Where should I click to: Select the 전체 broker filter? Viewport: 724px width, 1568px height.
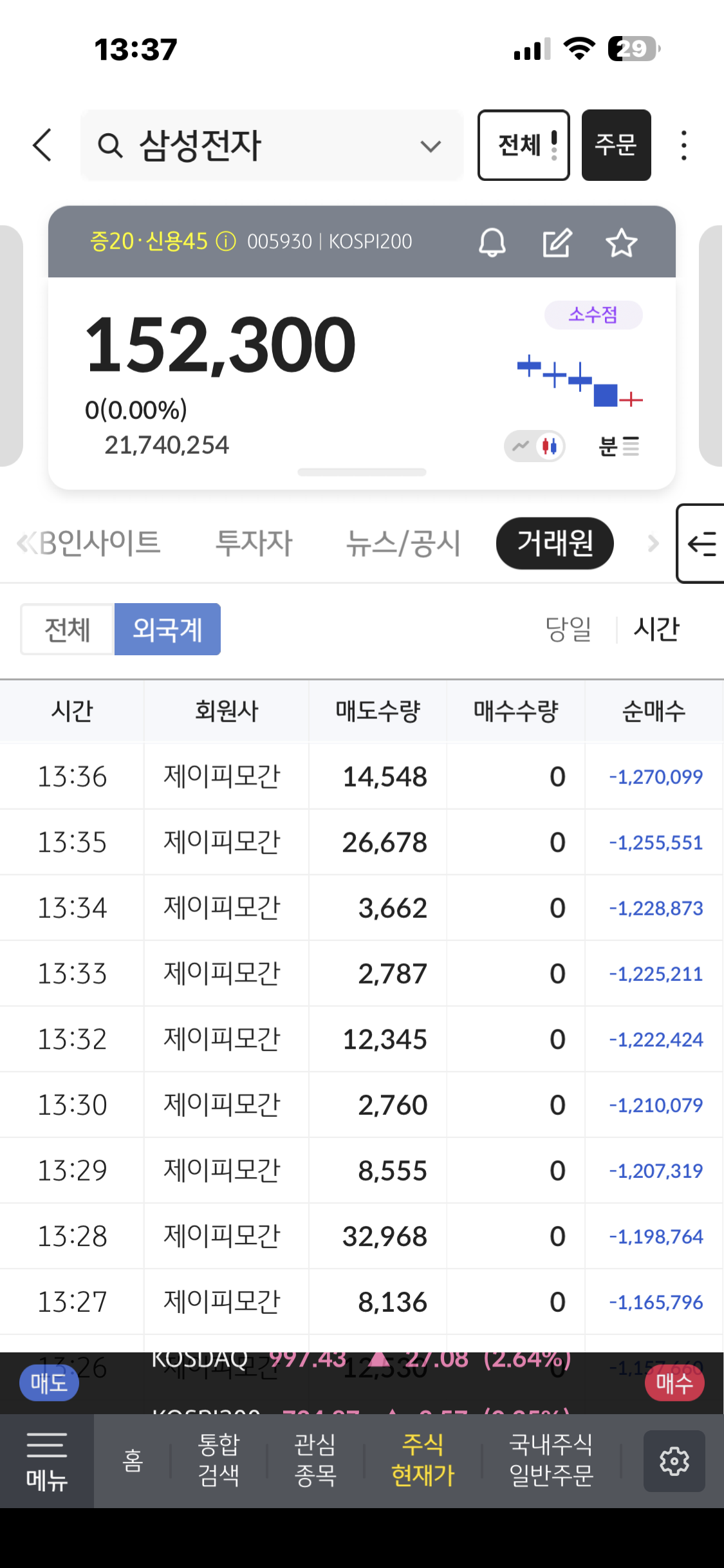tap(68, 629)
